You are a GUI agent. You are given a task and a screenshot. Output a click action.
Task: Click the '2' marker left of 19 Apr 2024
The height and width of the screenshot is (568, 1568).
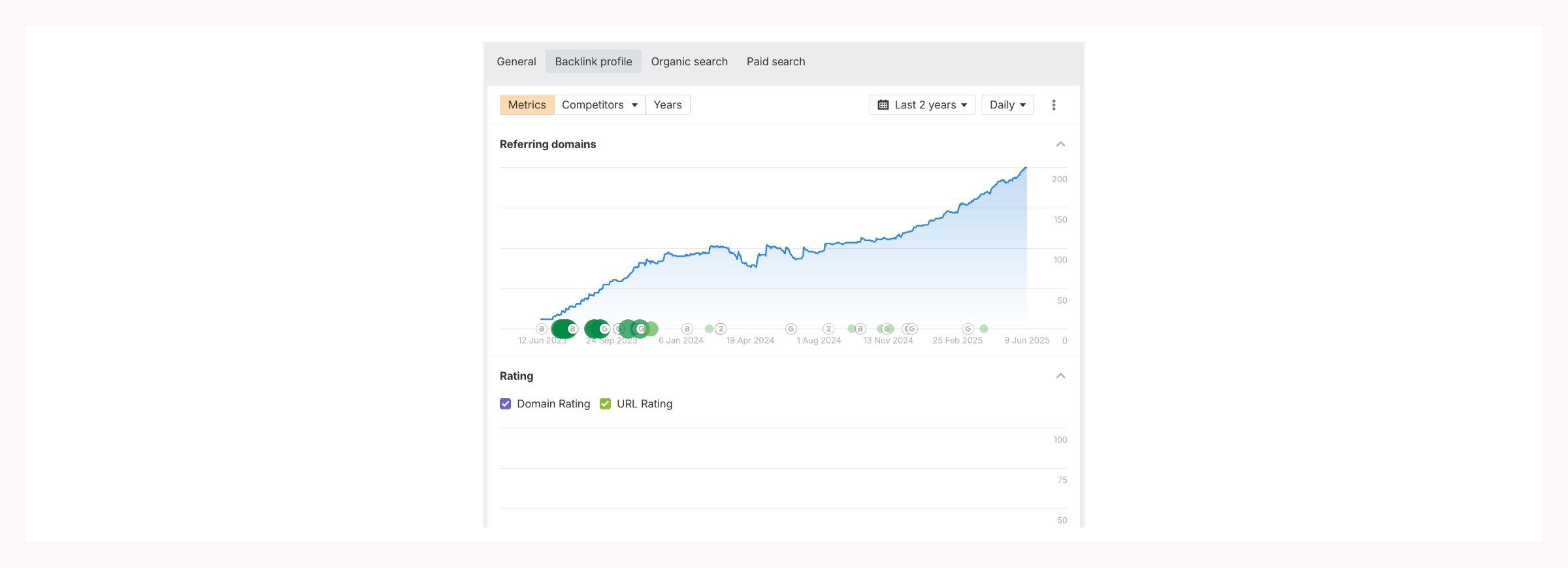click(721, 329)
